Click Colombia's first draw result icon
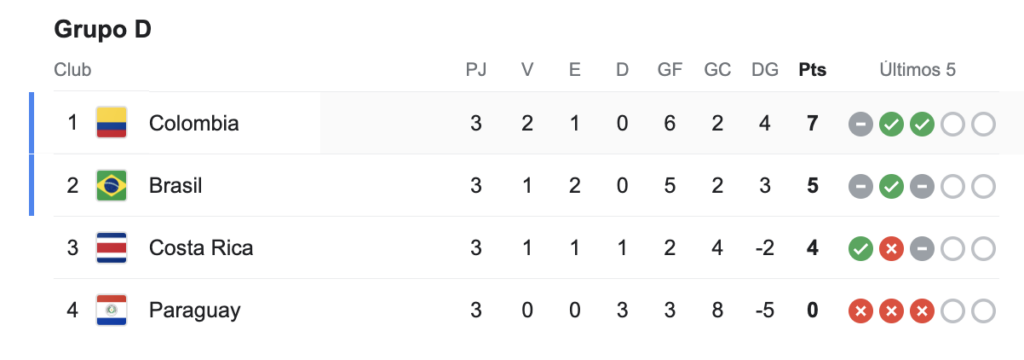Viewport: 1024px width, 360px height. 861,123
